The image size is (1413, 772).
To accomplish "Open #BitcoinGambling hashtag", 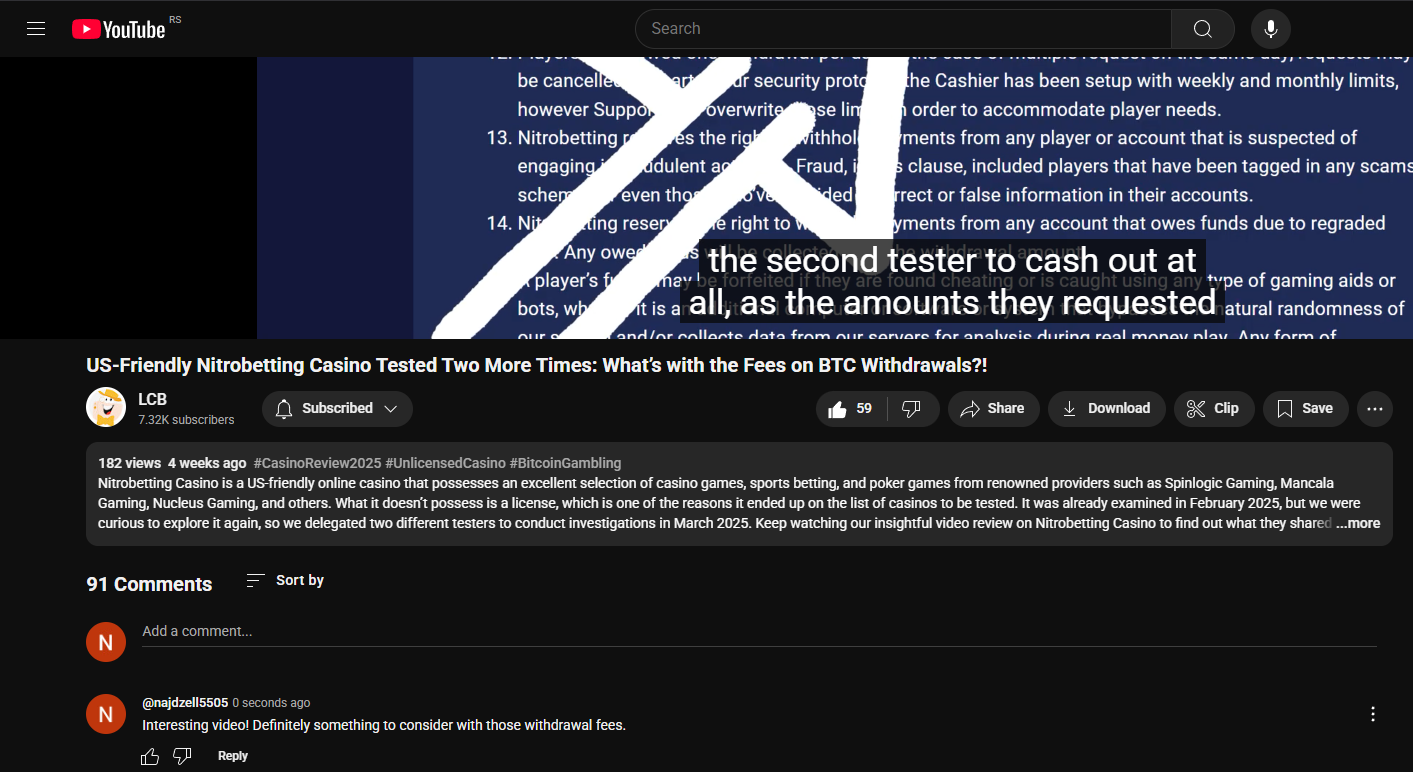I will point(565,463).
